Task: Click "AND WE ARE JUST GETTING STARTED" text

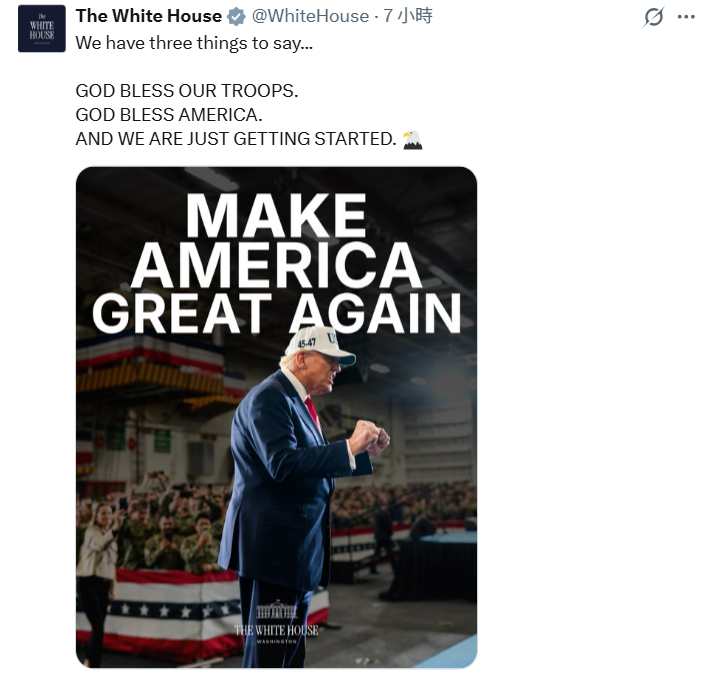Action: (236, 139)
